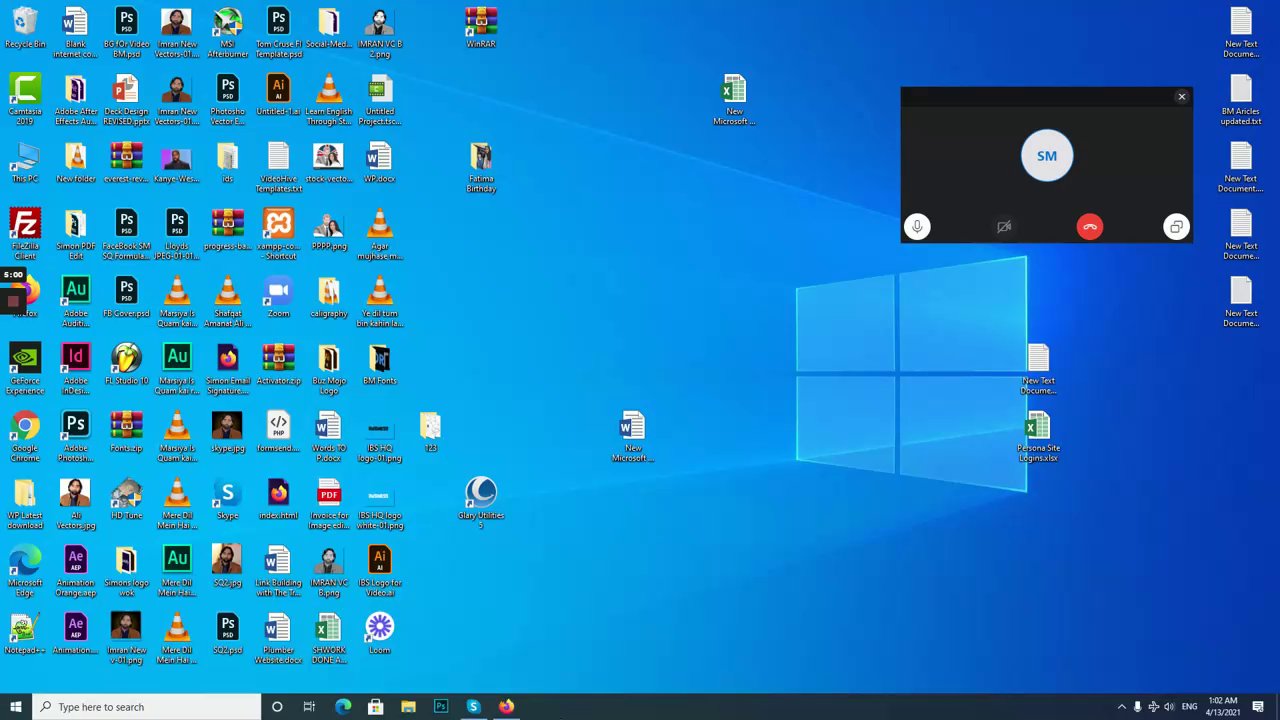Select the caligraphy folder
1280x720 pixels.
tap(329, 298)
